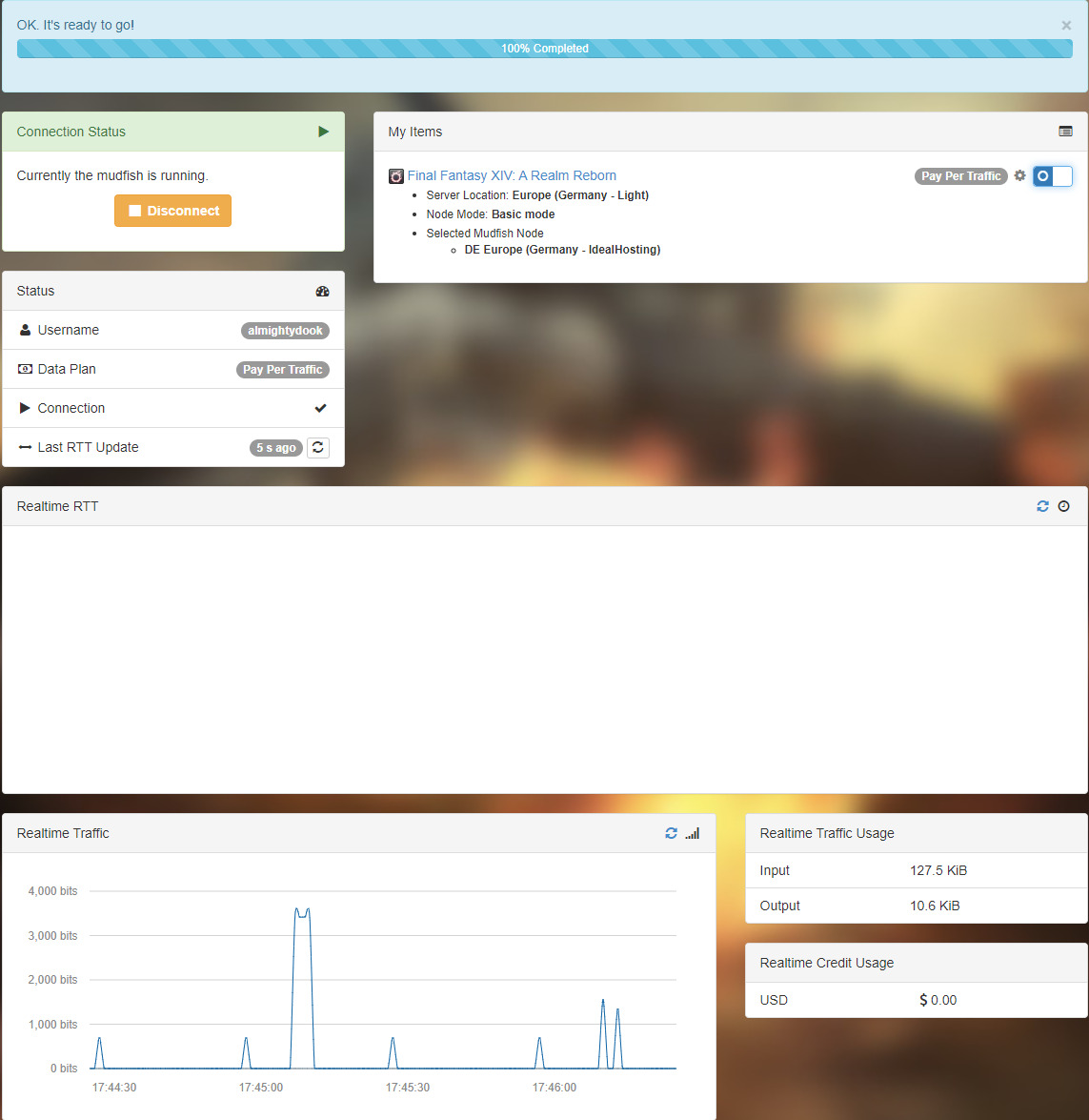Click the play icon in Connection Status header
Viewport: 1089px width, 1120px height.
[x=324, y=132]
